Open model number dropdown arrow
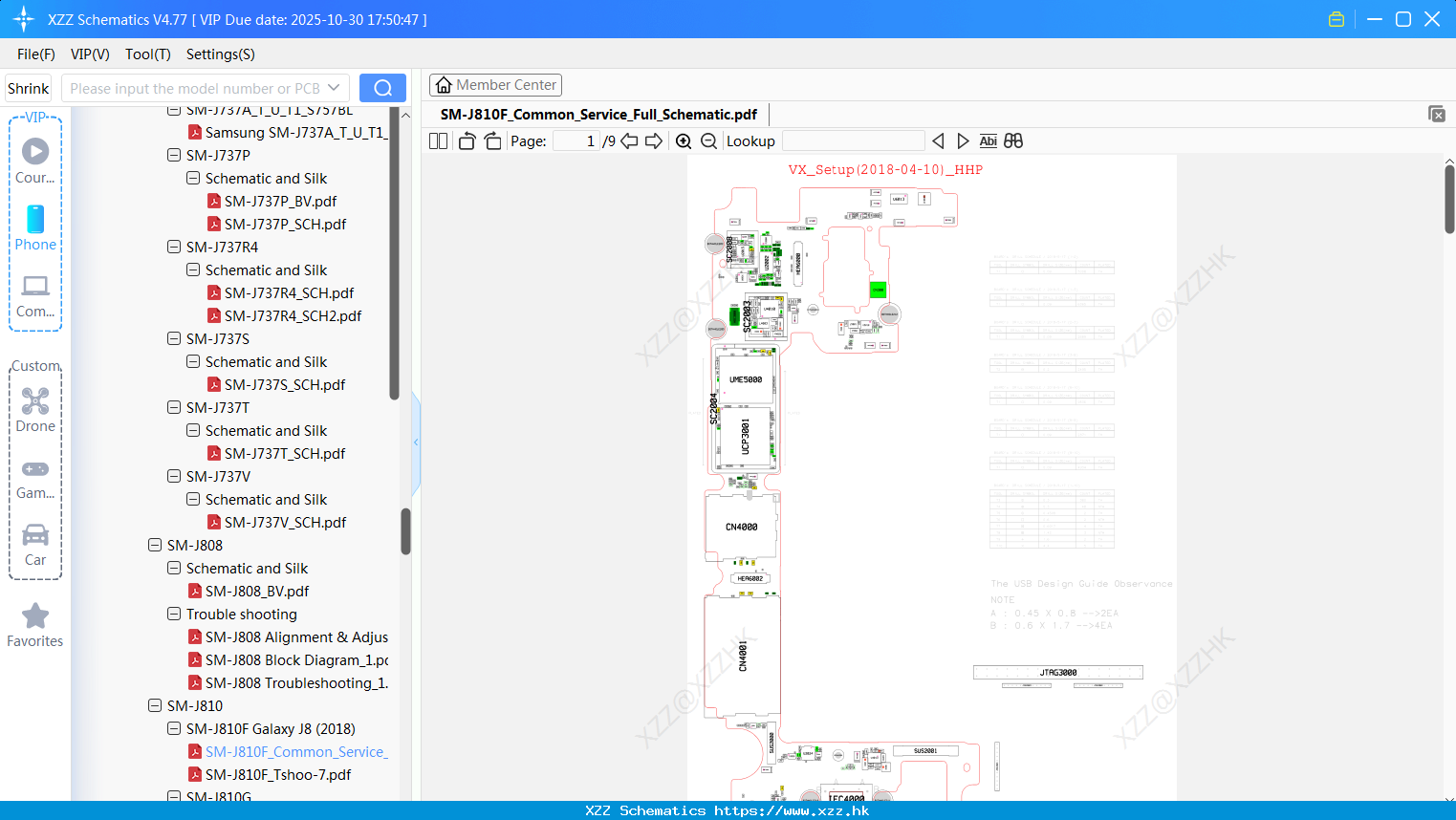The height and width of the screenshot is (820, 1456). 334,88
